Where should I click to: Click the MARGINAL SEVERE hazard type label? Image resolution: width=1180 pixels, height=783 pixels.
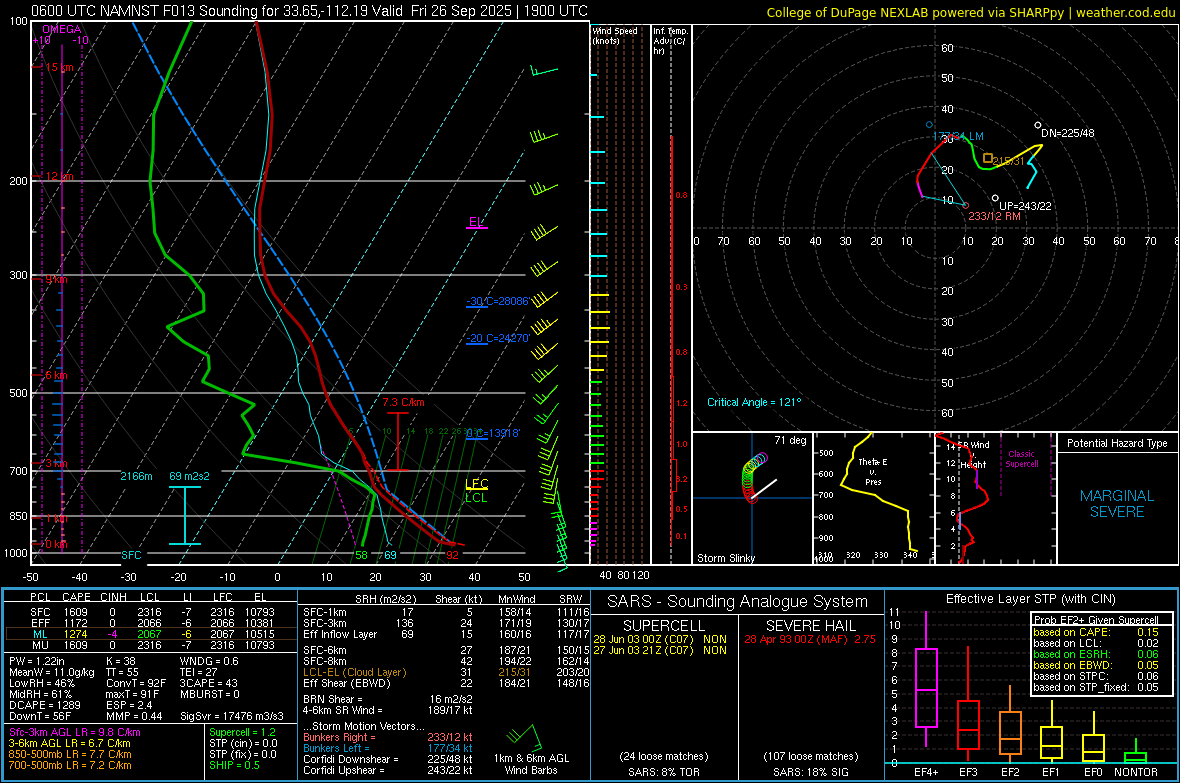click(1117, 504)
